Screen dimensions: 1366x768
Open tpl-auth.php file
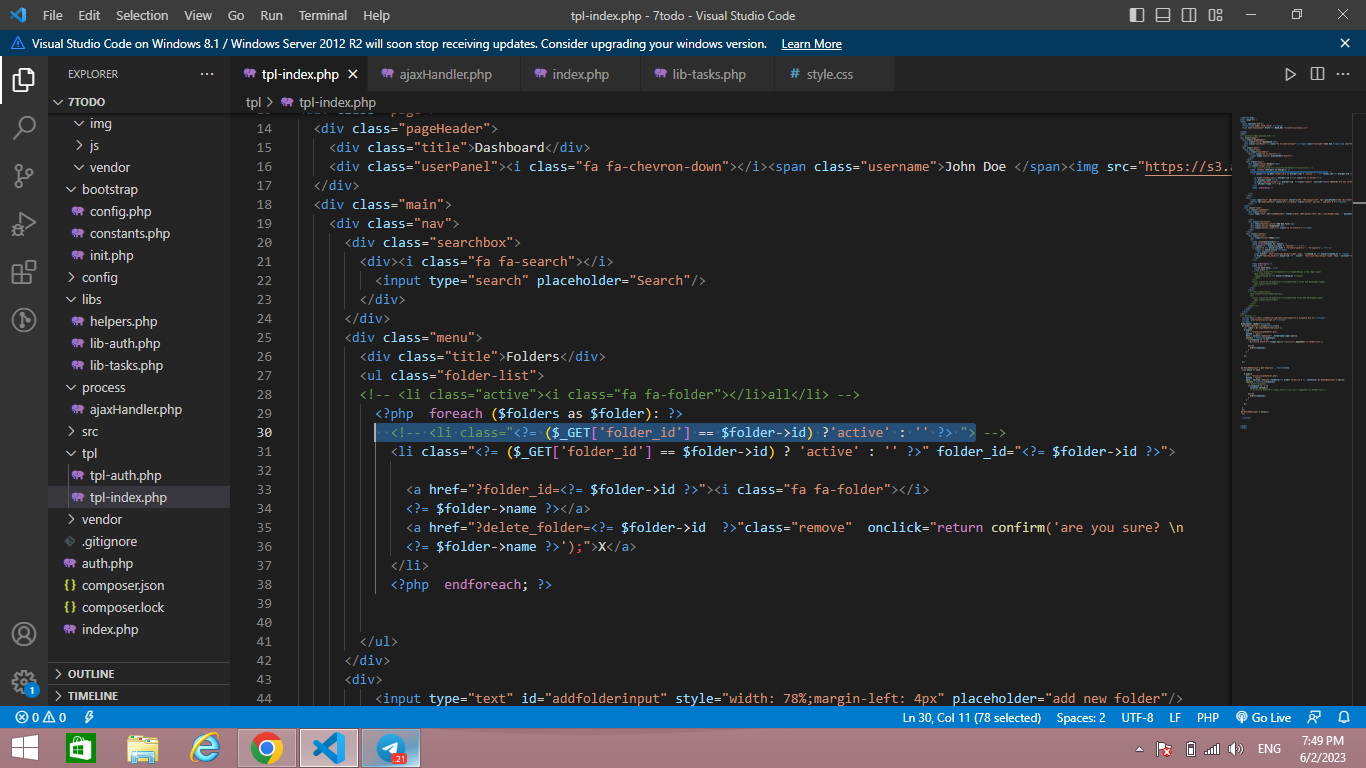click(x=139, y=476)
